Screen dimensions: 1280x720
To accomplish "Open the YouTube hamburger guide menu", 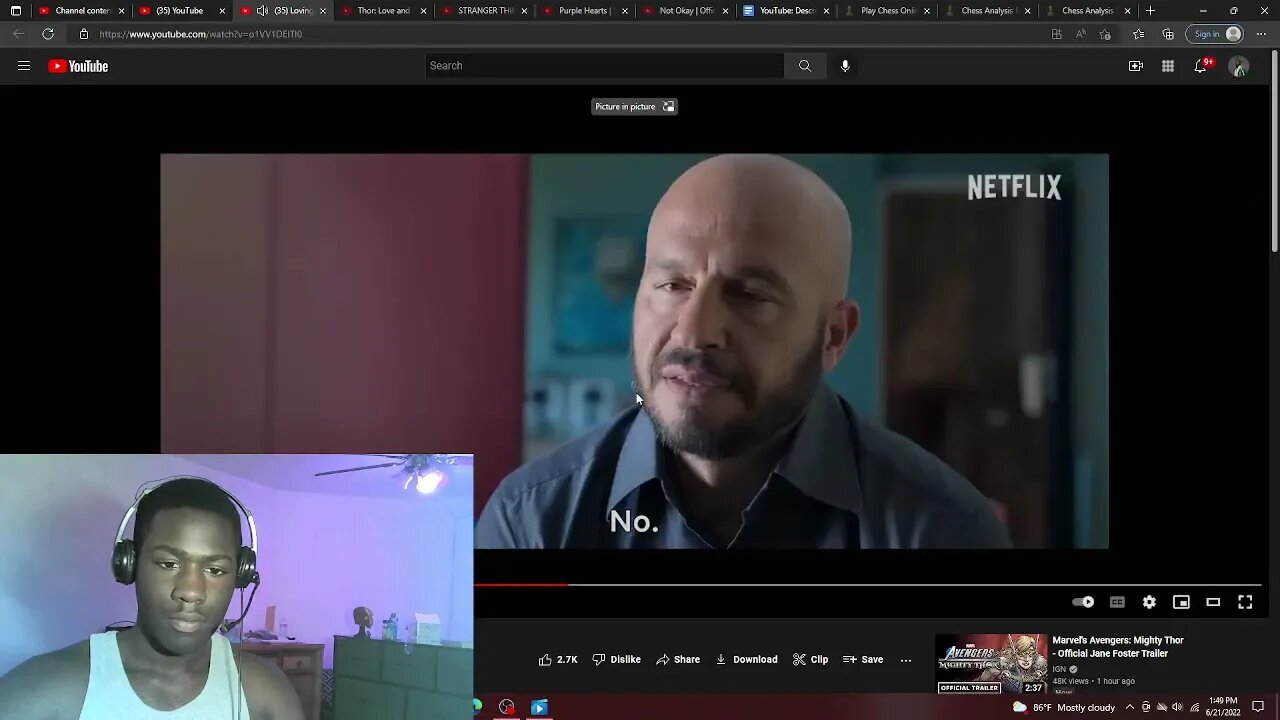I will point(24,66).
